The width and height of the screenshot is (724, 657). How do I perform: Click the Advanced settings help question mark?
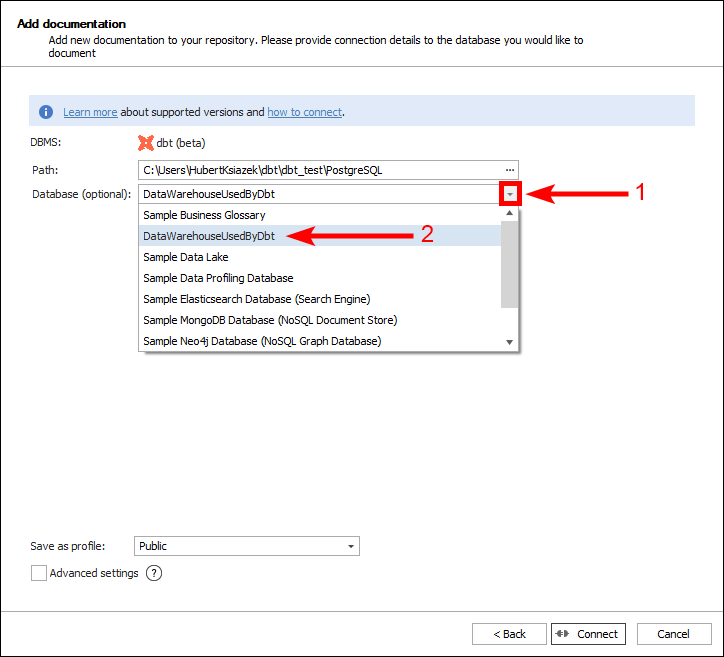click(x=154, y=573)
